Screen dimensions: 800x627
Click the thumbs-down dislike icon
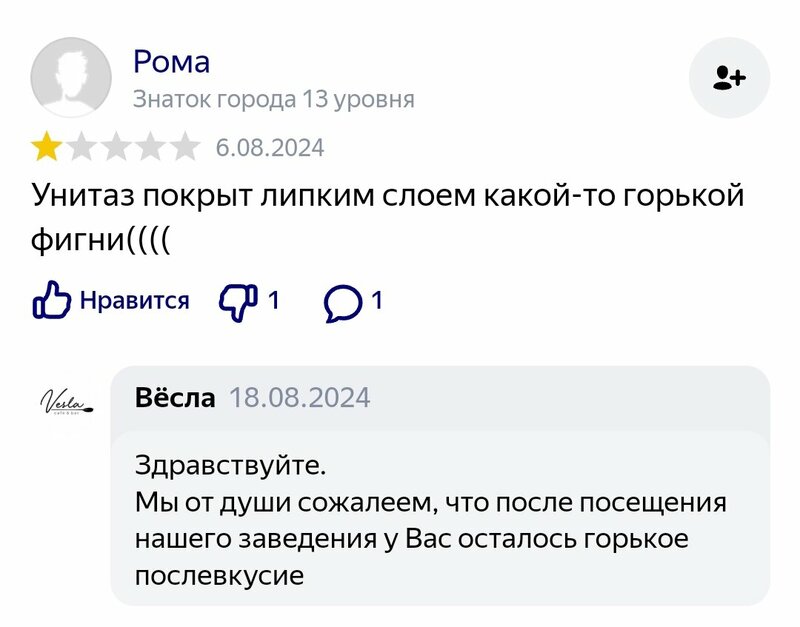(x=238, y=303)
